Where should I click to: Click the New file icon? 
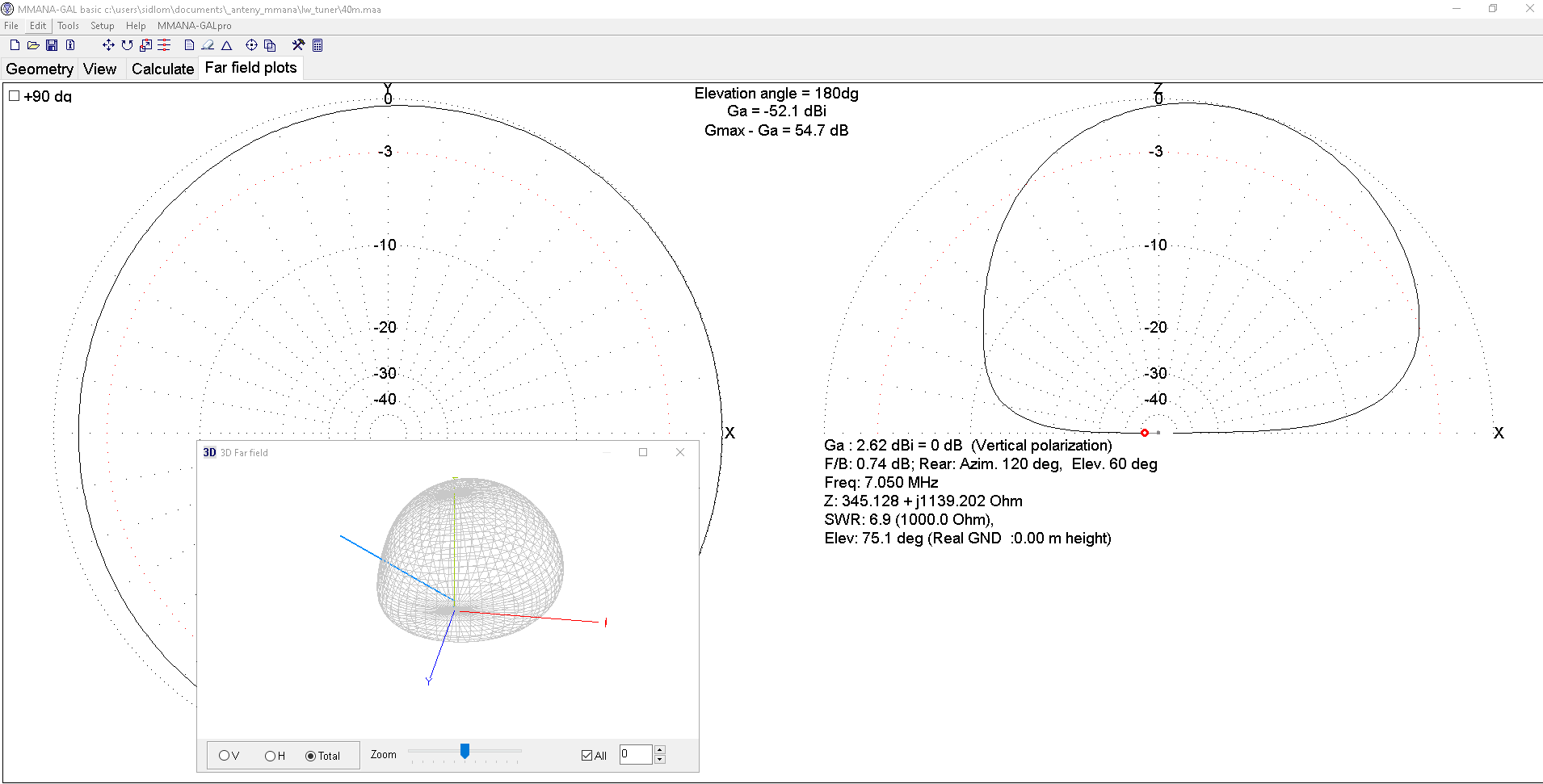pyautogui.click(x=15, y=45)
